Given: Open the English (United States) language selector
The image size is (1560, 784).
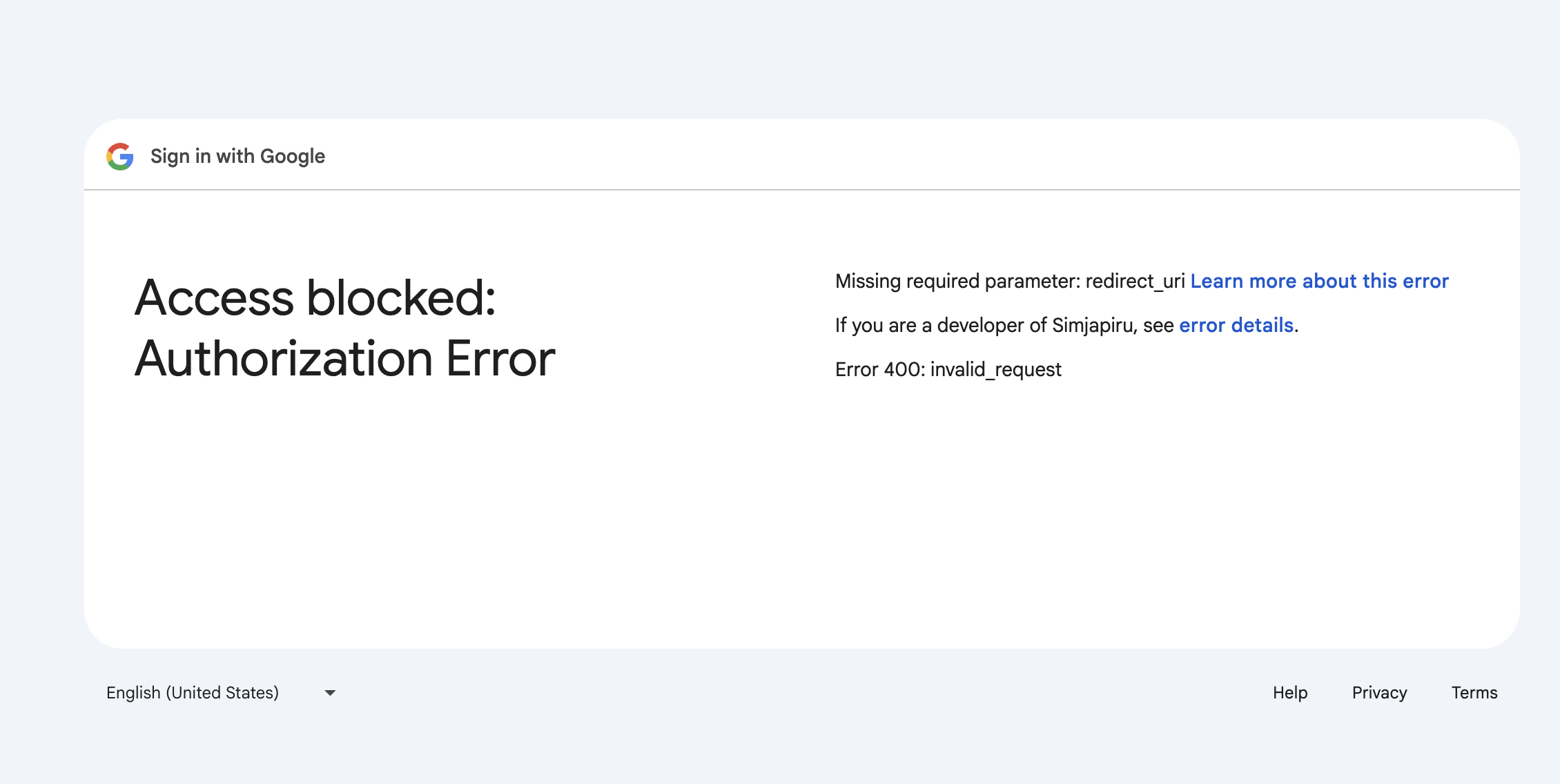Looking at the screenshot, I should (x=193, y=693).
